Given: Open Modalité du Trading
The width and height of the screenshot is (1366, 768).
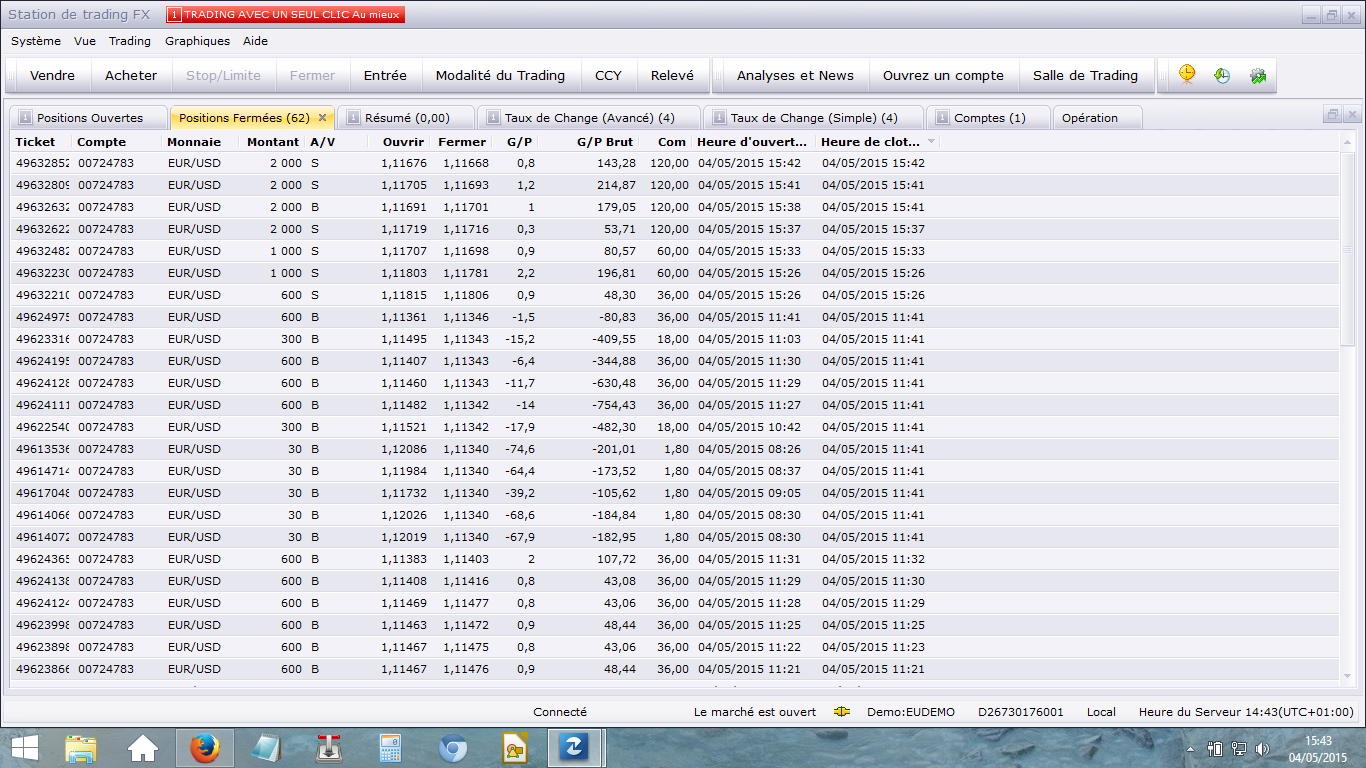Looking at the screenshot, I should 500,76.
